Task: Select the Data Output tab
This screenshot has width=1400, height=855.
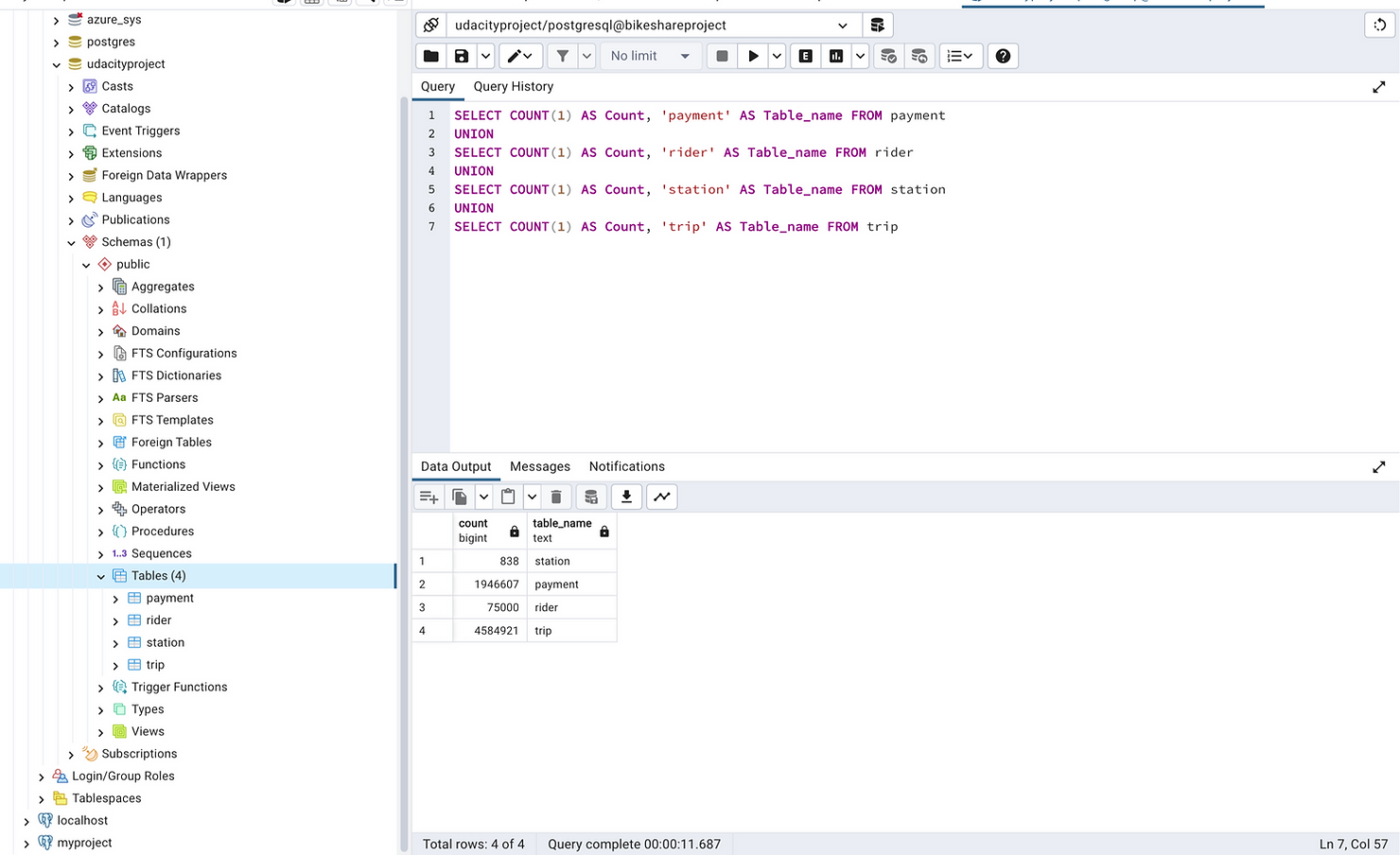Action: click(x=456, y=466)
